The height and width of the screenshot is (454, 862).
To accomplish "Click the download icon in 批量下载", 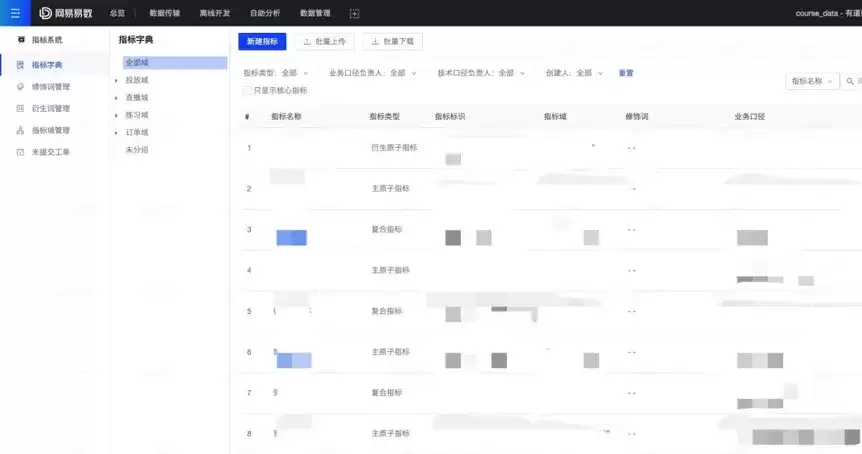I will (x=375, y=42).
